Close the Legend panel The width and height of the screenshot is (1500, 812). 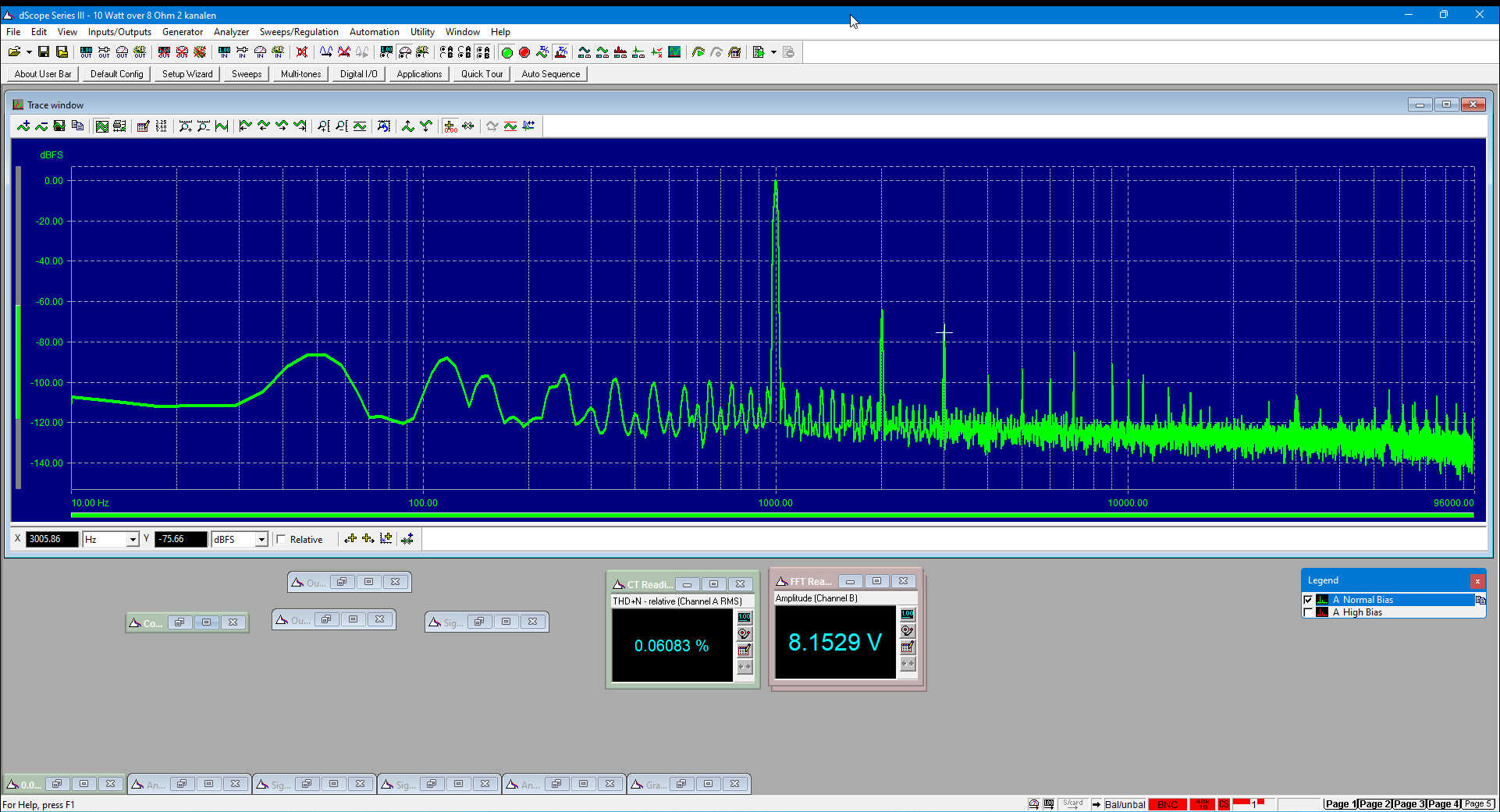(x=1477, y=581)
